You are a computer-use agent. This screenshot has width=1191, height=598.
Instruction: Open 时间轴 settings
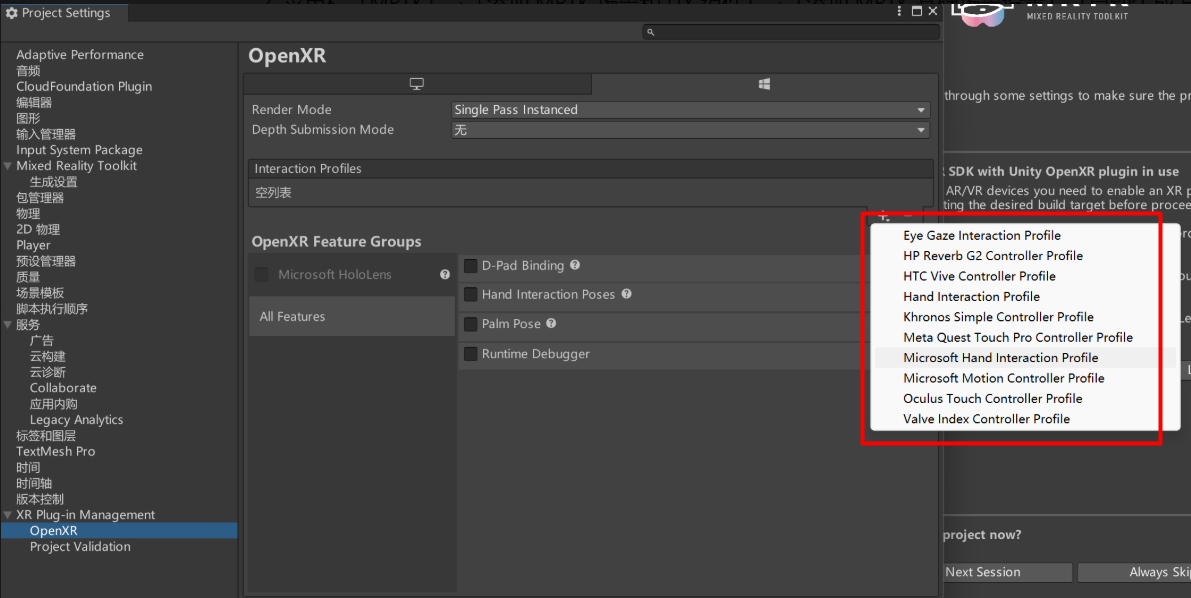33,483
